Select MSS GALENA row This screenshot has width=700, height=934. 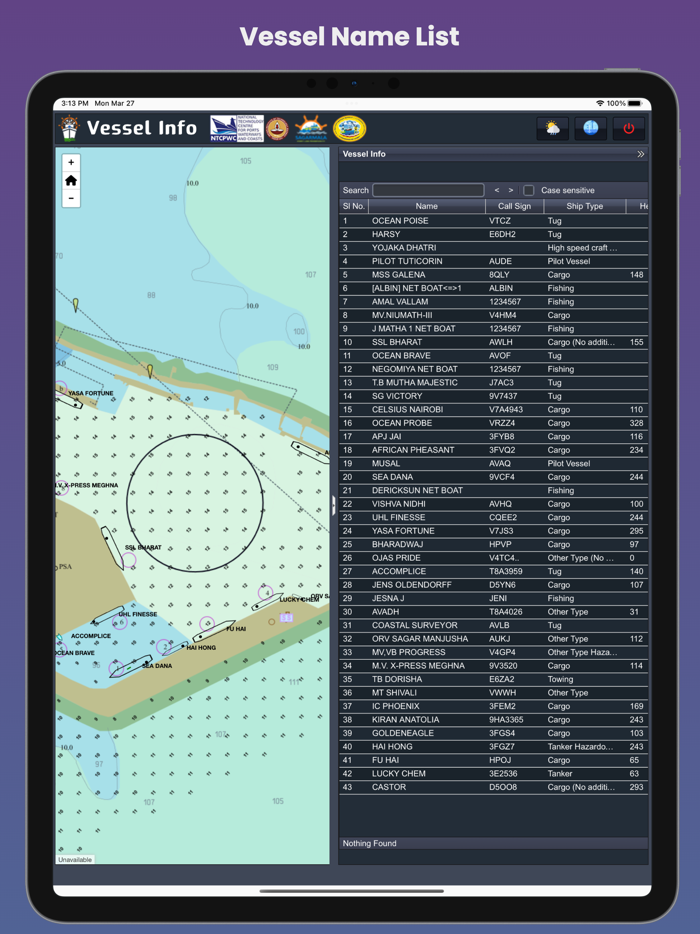(493, 275)
